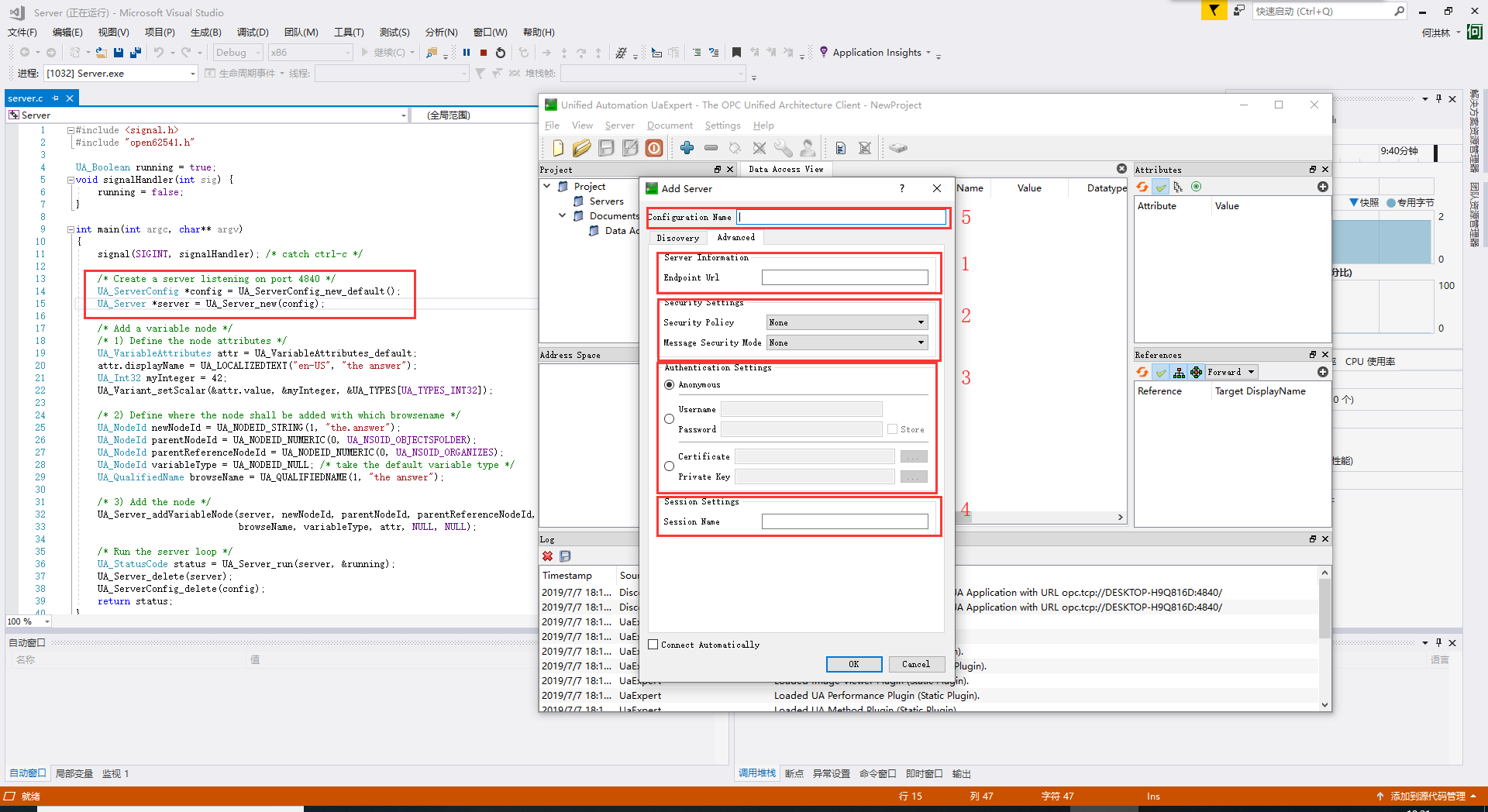Click the bookmark icon in Visual Studio toolbar

pos(736,53)
